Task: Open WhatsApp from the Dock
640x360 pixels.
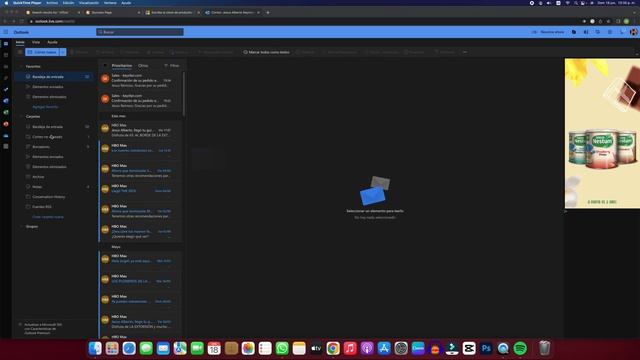Action: coord(282,348)
